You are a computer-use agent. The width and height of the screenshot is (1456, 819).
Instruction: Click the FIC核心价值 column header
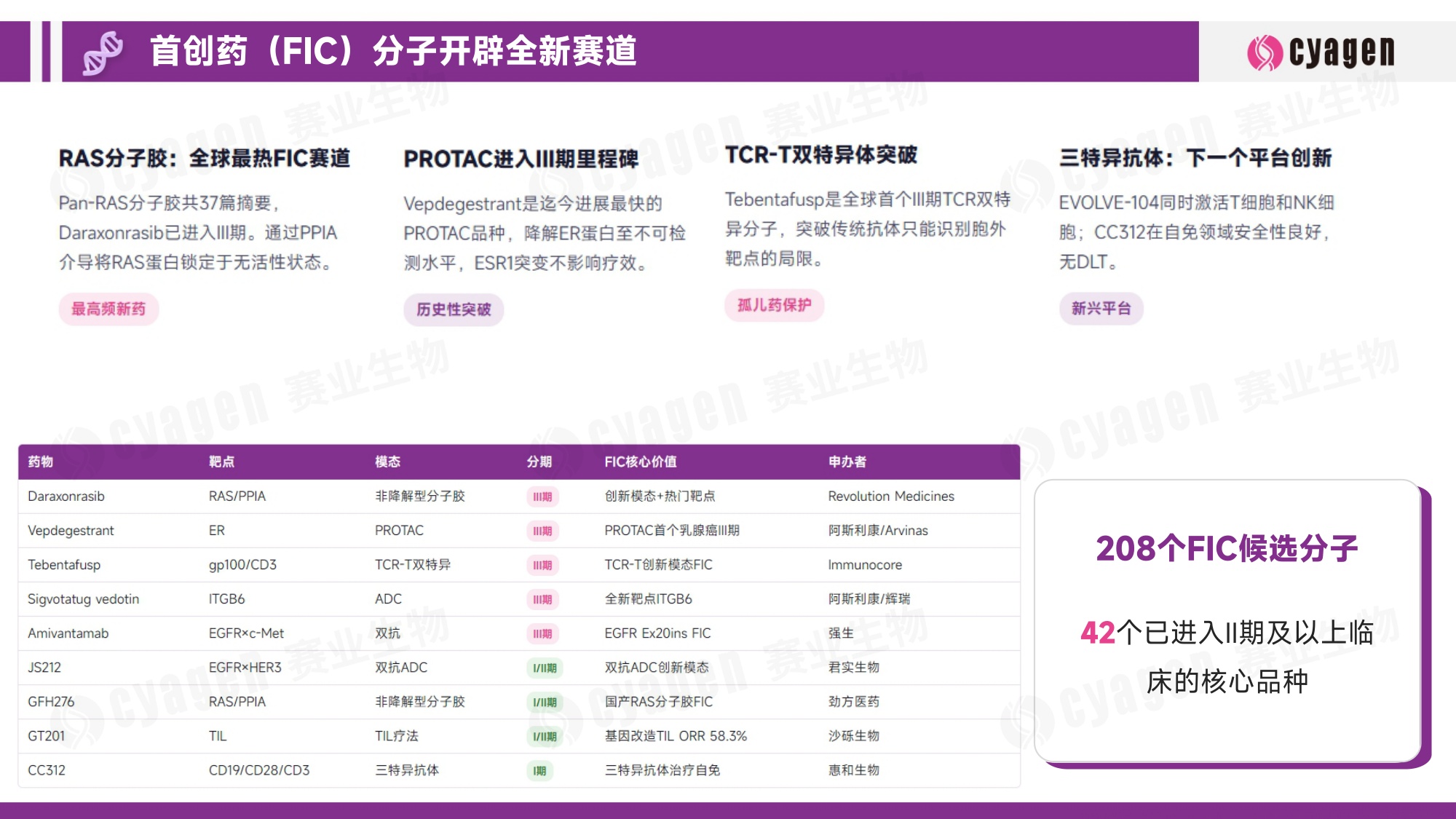(x=641, y=462)
